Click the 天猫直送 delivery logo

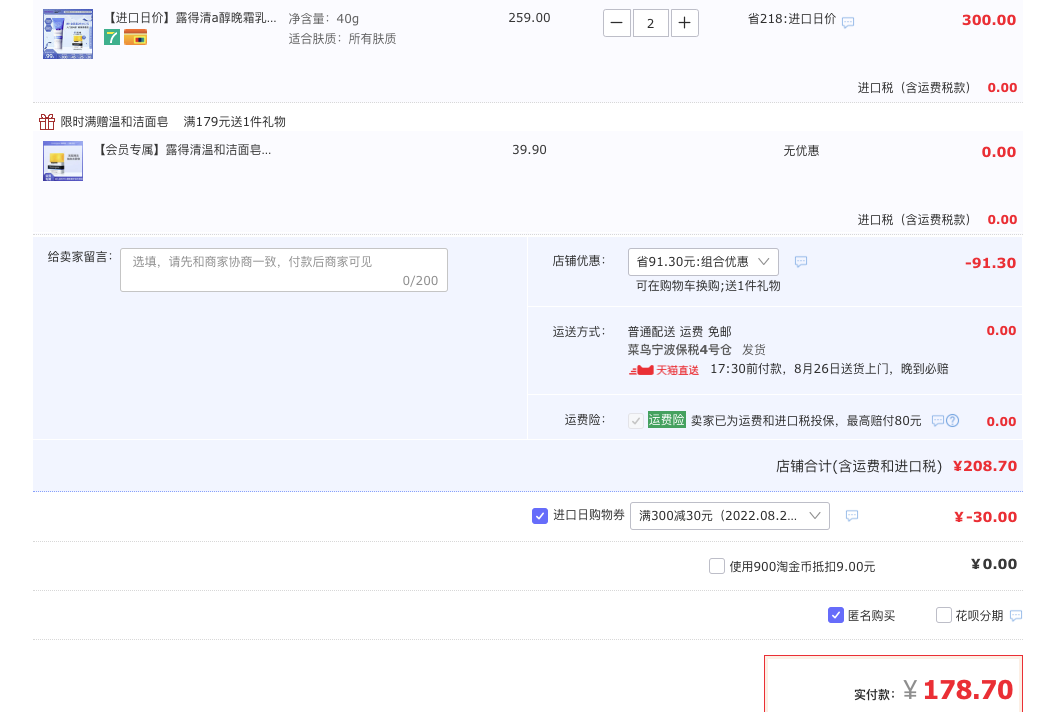[664, 370]
